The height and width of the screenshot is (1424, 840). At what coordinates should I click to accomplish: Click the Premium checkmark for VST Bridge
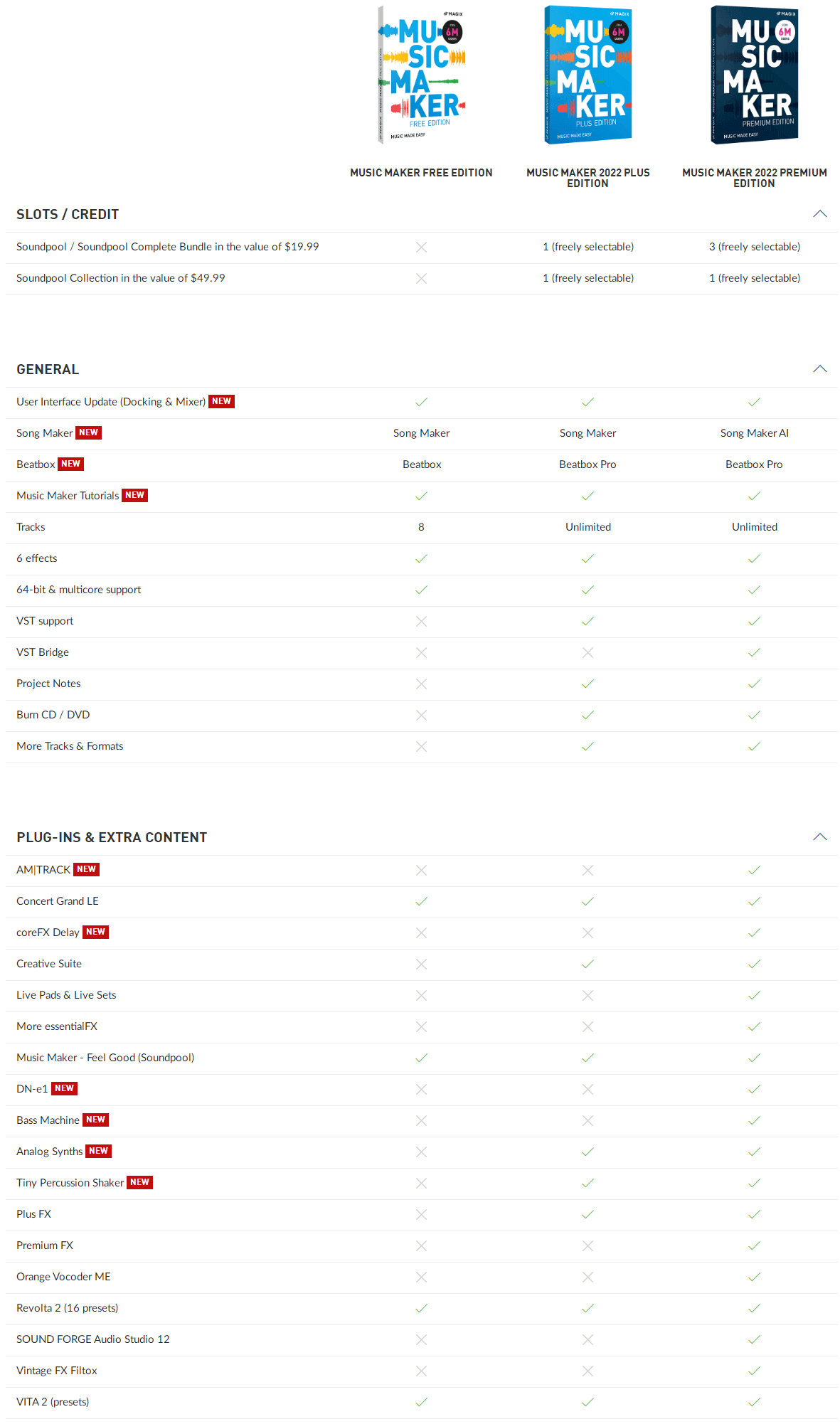[754, 652]
